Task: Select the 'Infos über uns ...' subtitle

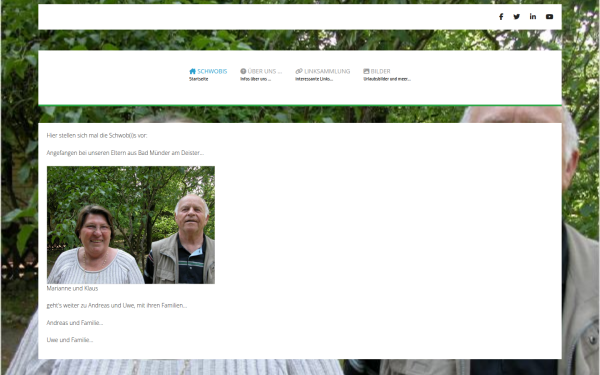Action: 256,79
